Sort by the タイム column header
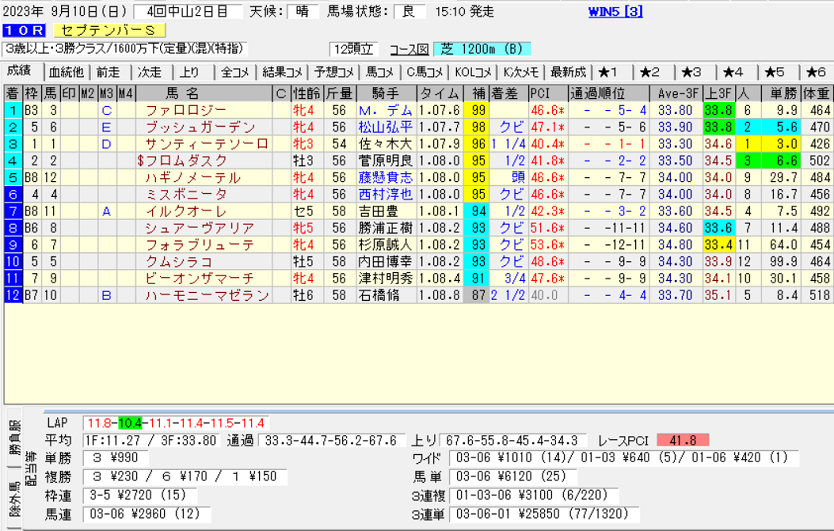Screen dimensions: 834x531 coord(440,93)
